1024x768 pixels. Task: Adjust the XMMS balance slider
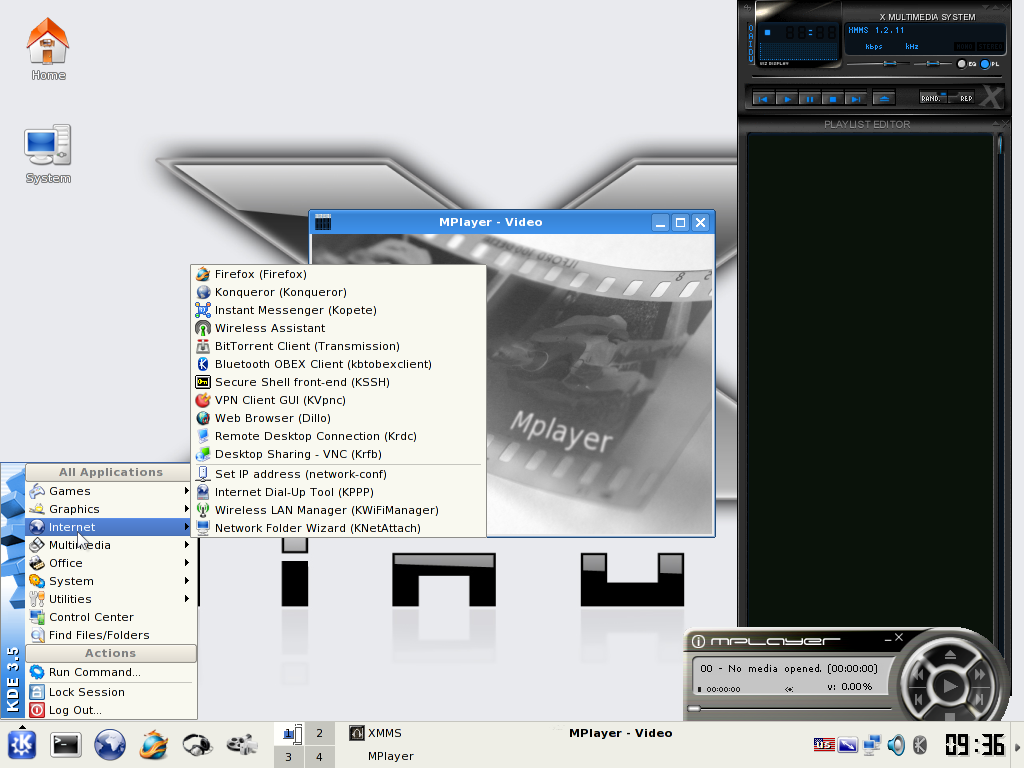click(x=933, y=63)
